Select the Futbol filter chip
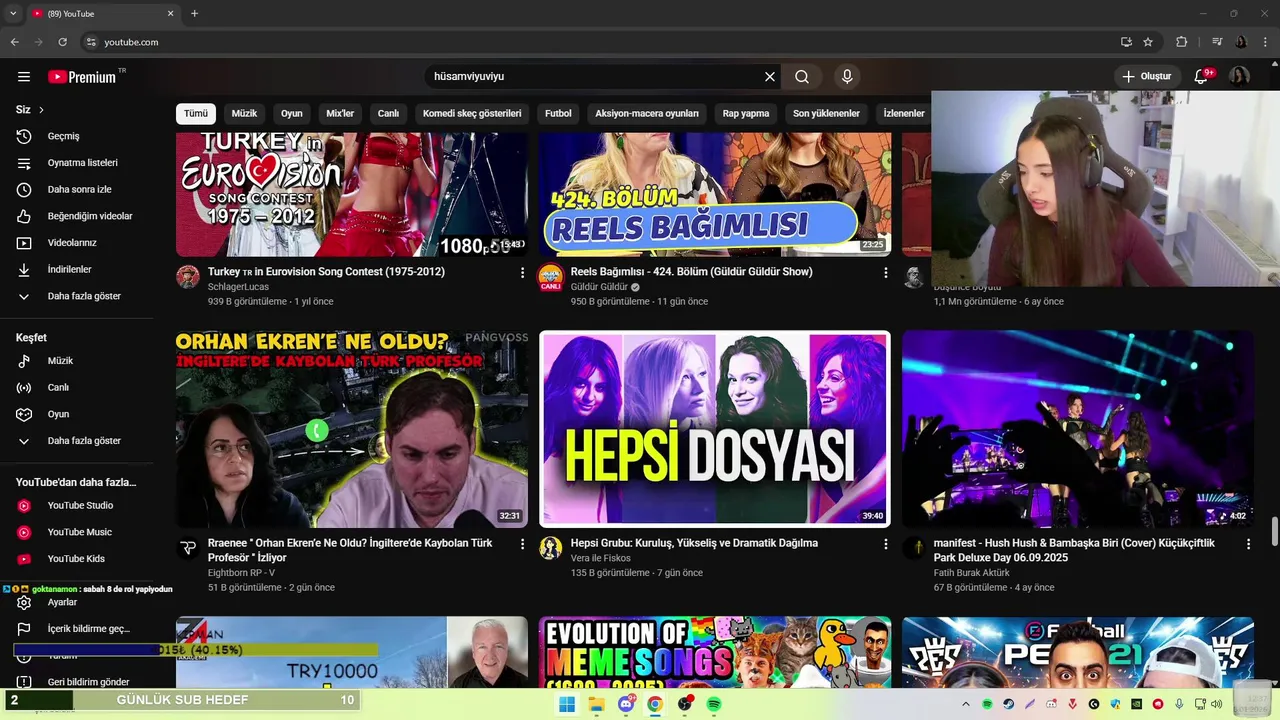 558,114
